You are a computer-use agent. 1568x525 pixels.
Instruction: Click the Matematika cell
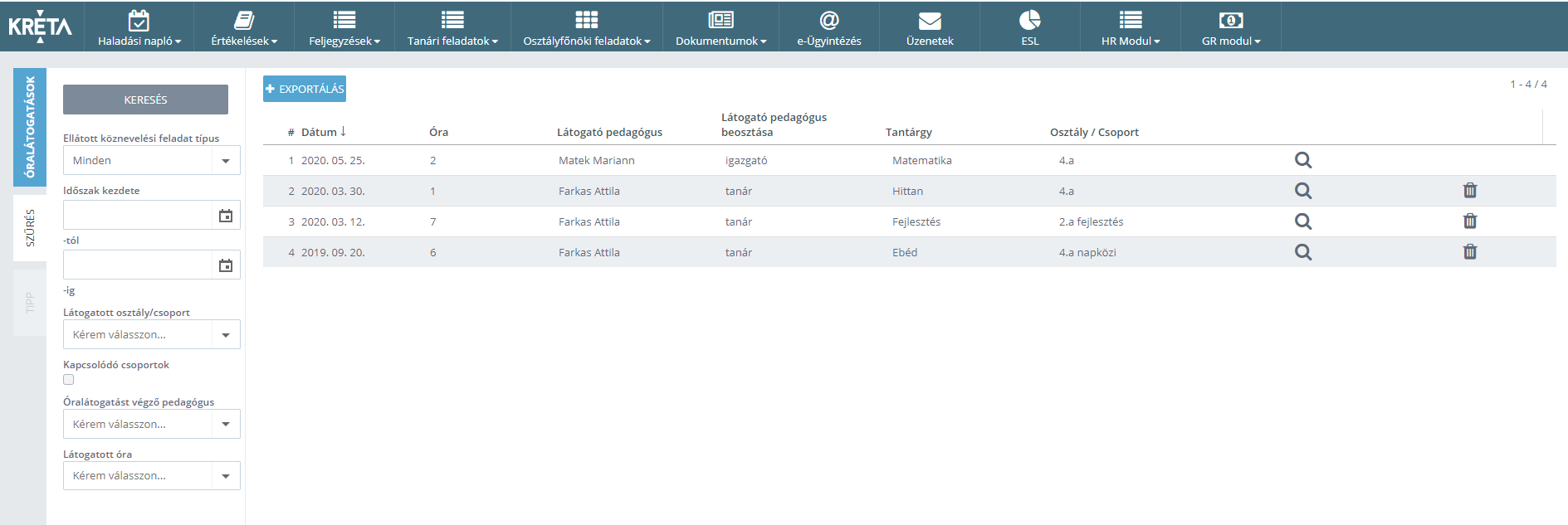[921, 161]
